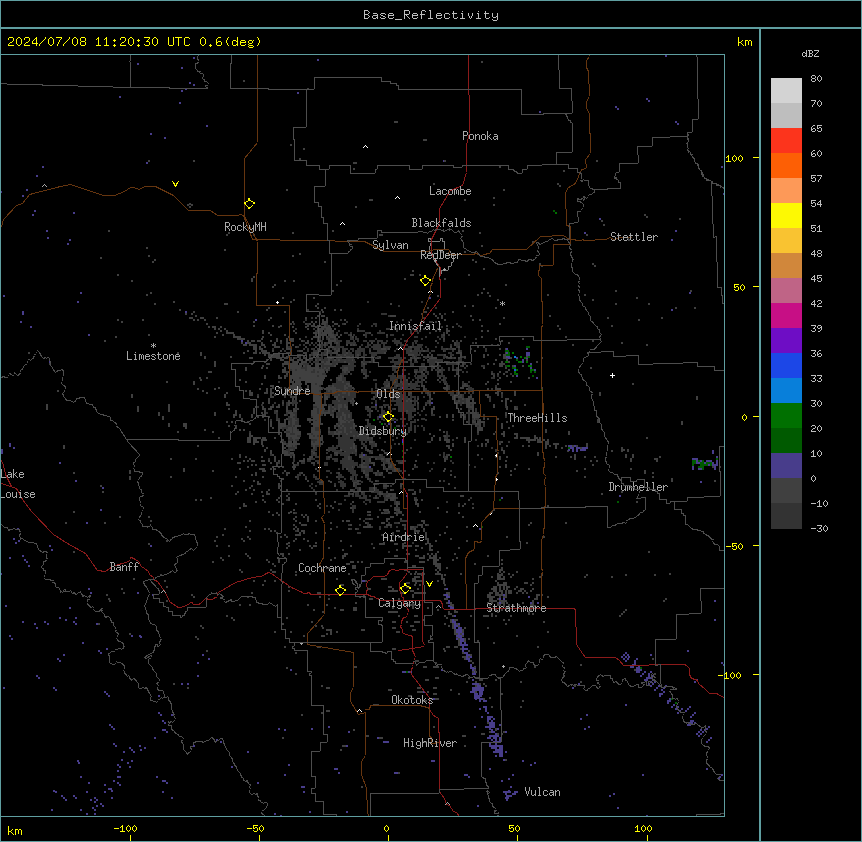Viewport: 862px width, 842px height.
Task: Click the Stettler city label
Action: click(633, 237)
